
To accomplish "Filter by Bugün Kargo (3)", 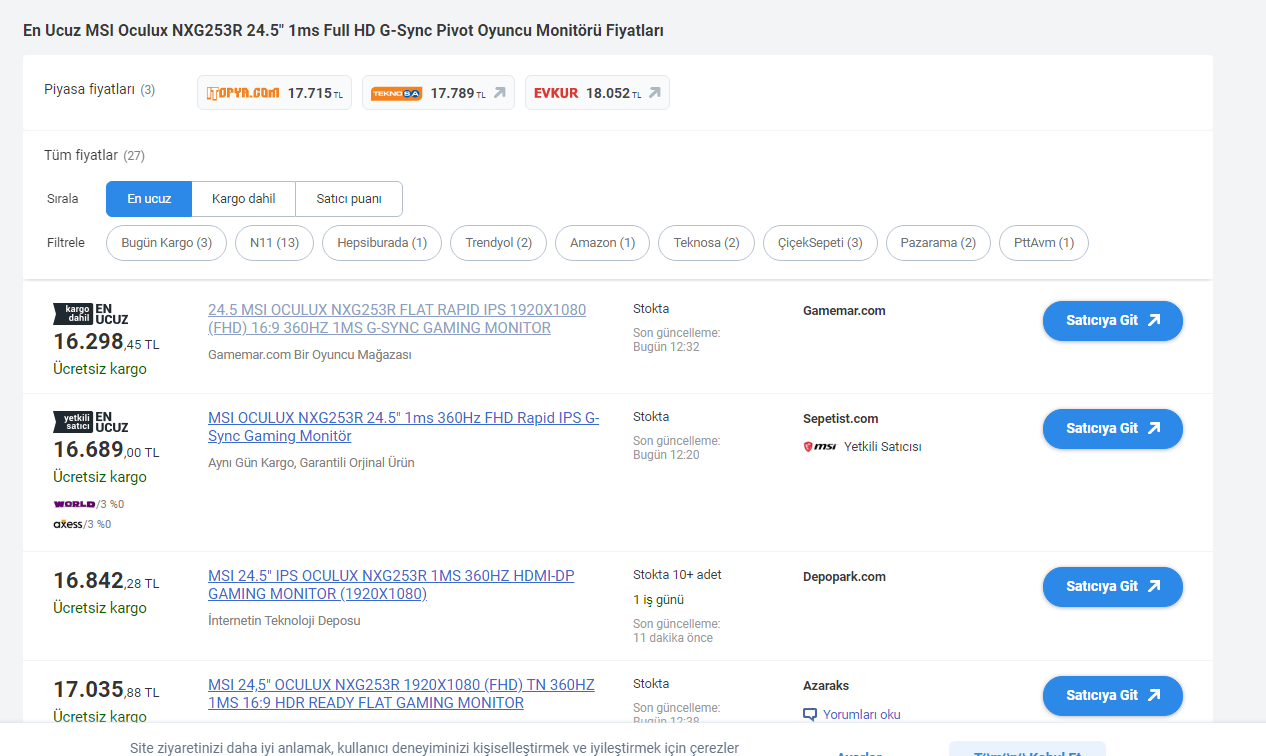I will coord(167,243).
